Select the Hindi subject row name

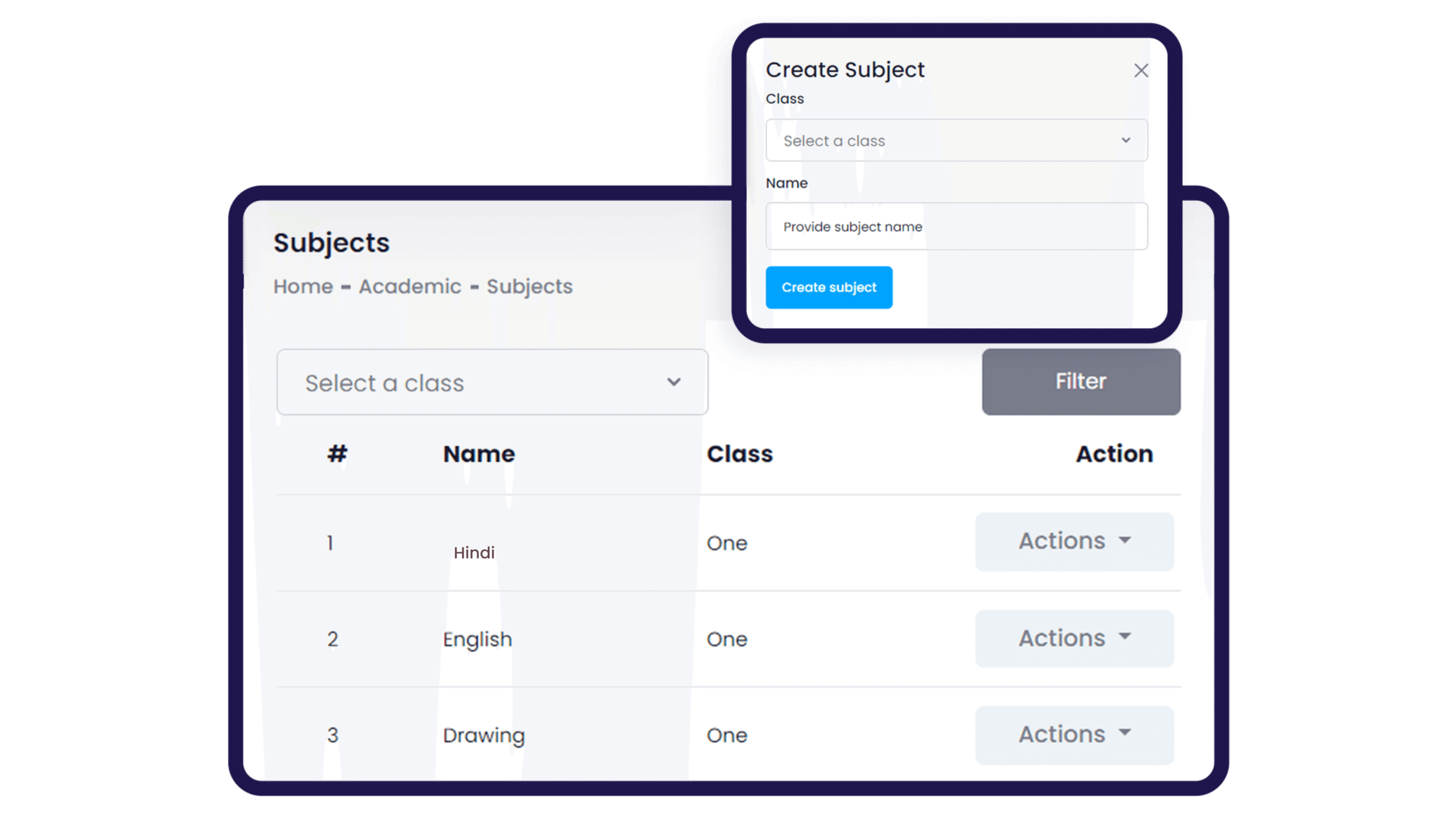(x=474, y=552)
